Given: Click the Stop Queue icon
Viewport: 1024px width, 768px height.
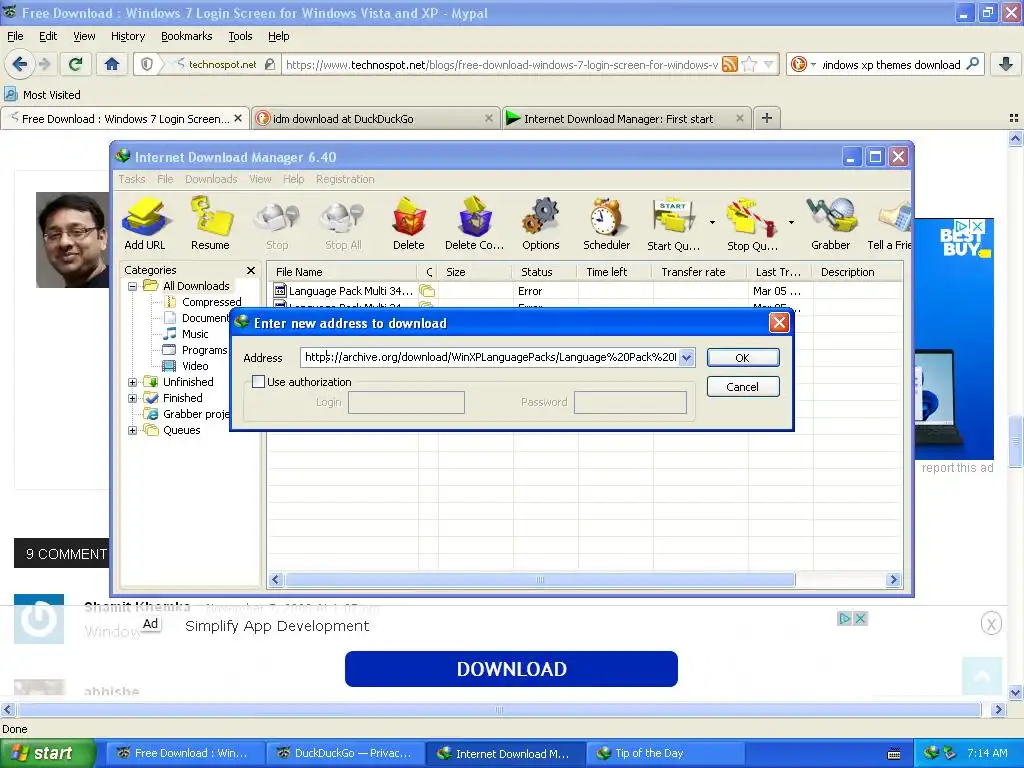Looking at the screenshot, I should (752, 224).
